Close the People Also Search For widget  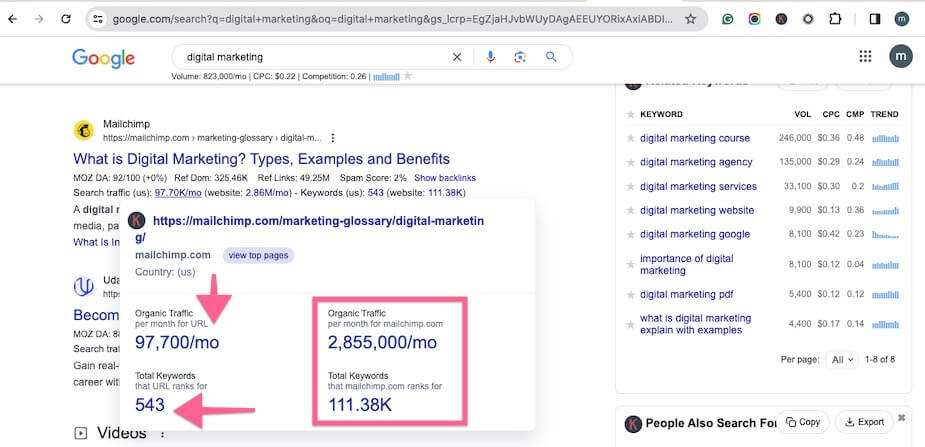[x=901, y=418]
